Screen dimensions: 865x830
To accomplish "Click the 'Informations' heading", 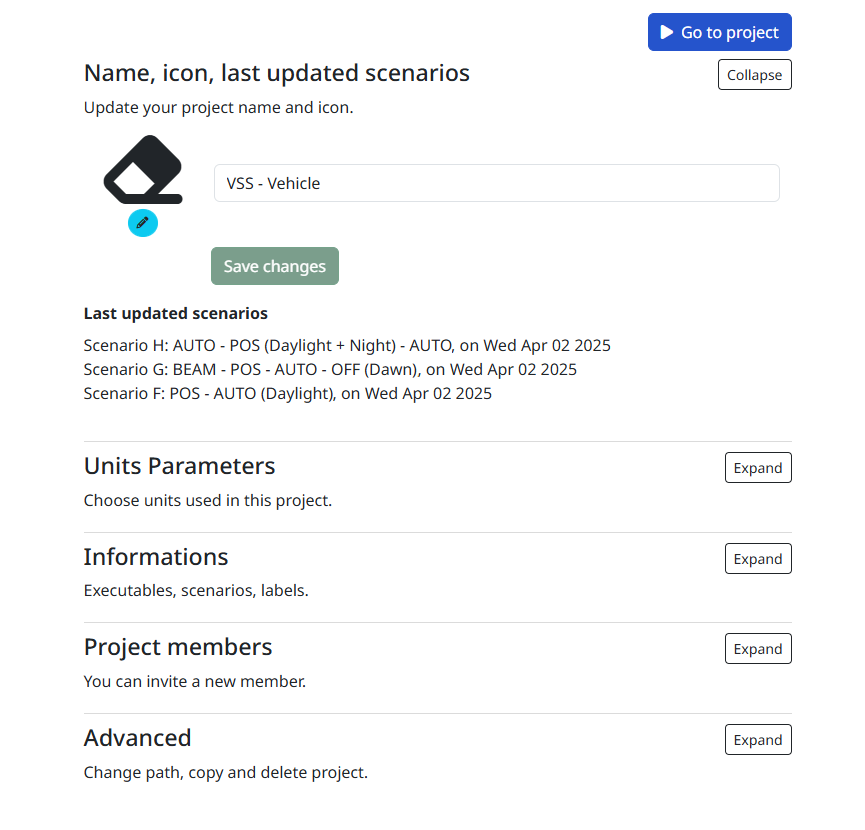I will point(156,557).
